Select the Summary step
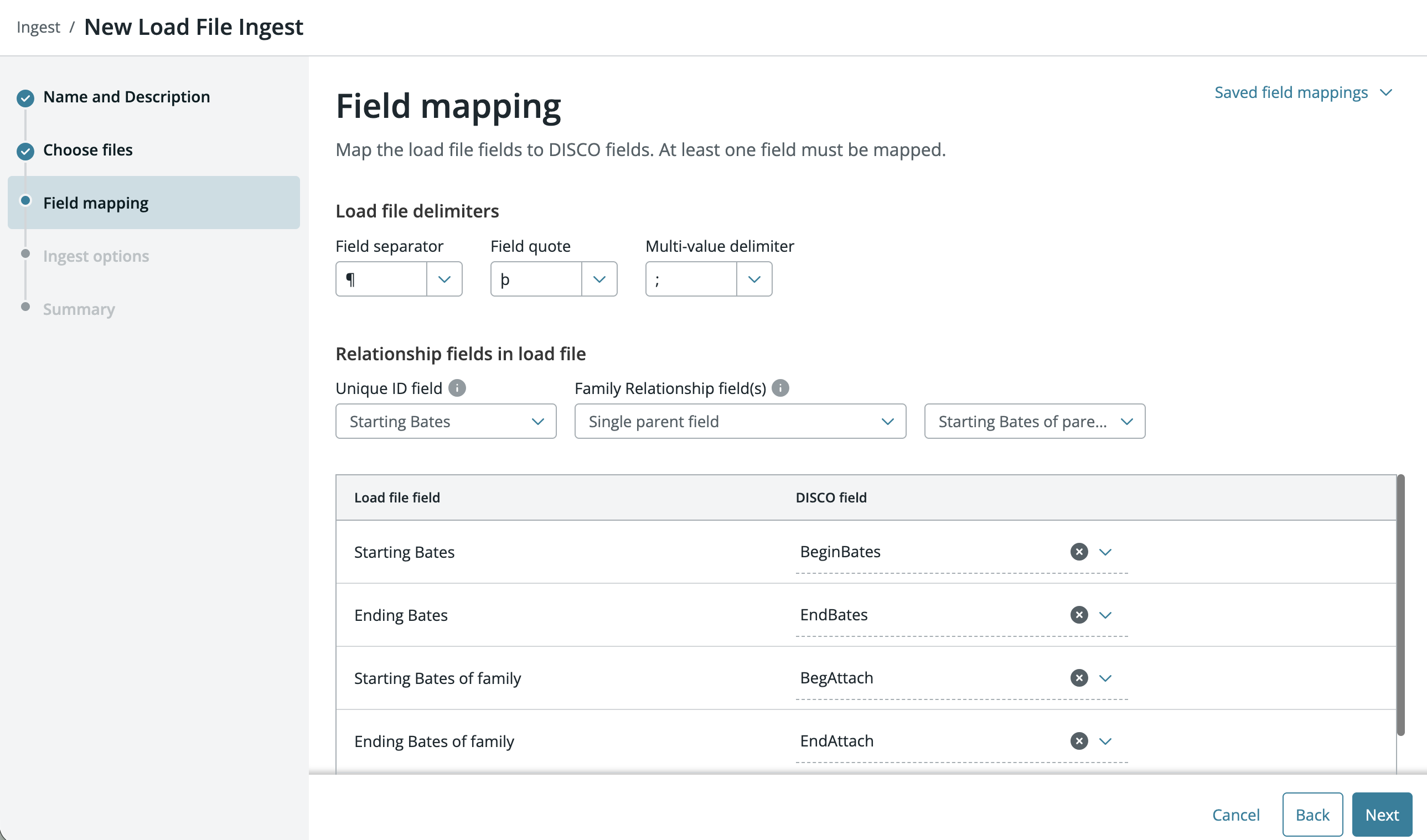 click(x=79, y=309)
